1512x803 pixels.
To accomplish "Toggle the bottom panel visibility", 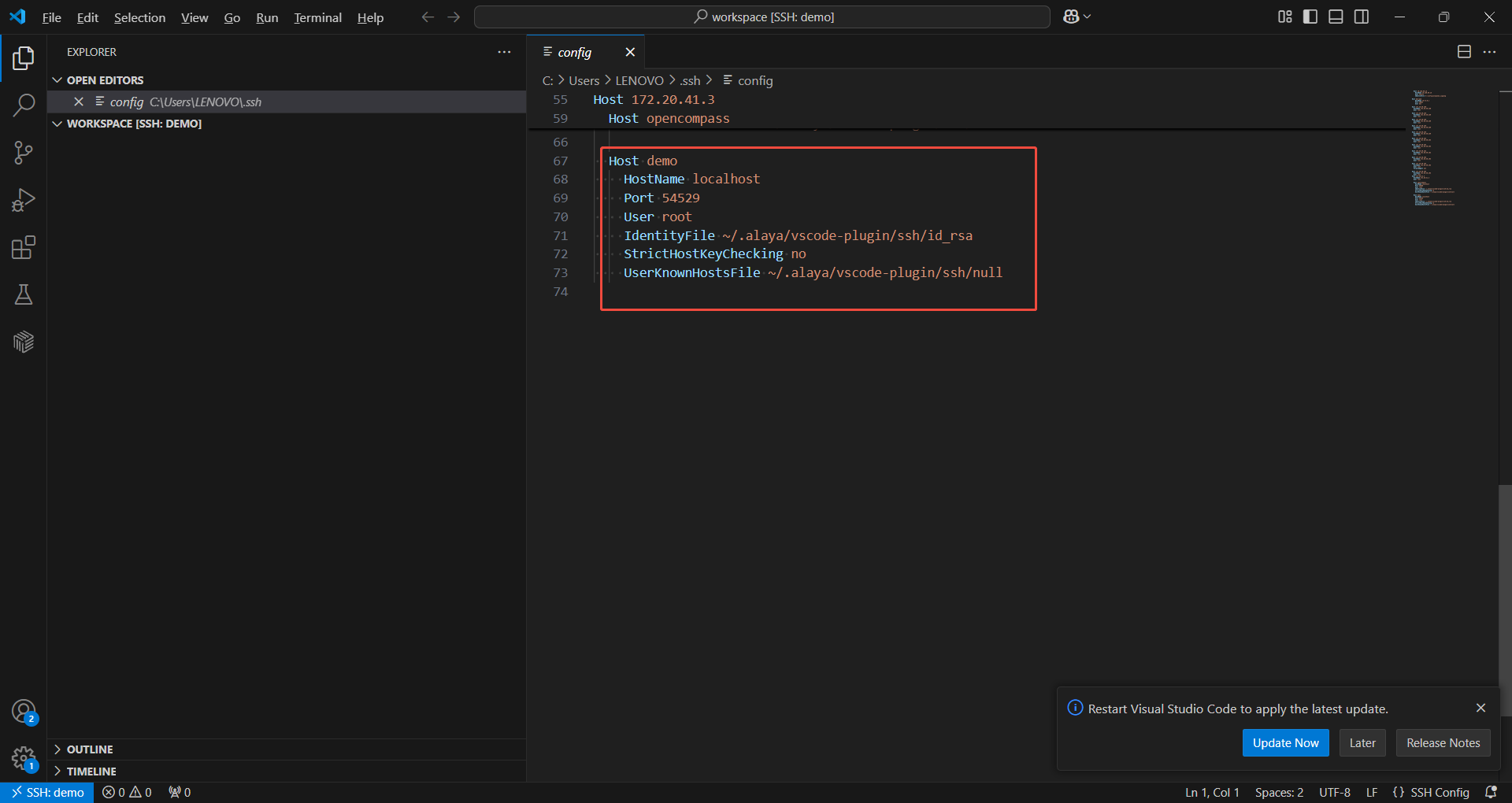I will tap(1336, 17).
